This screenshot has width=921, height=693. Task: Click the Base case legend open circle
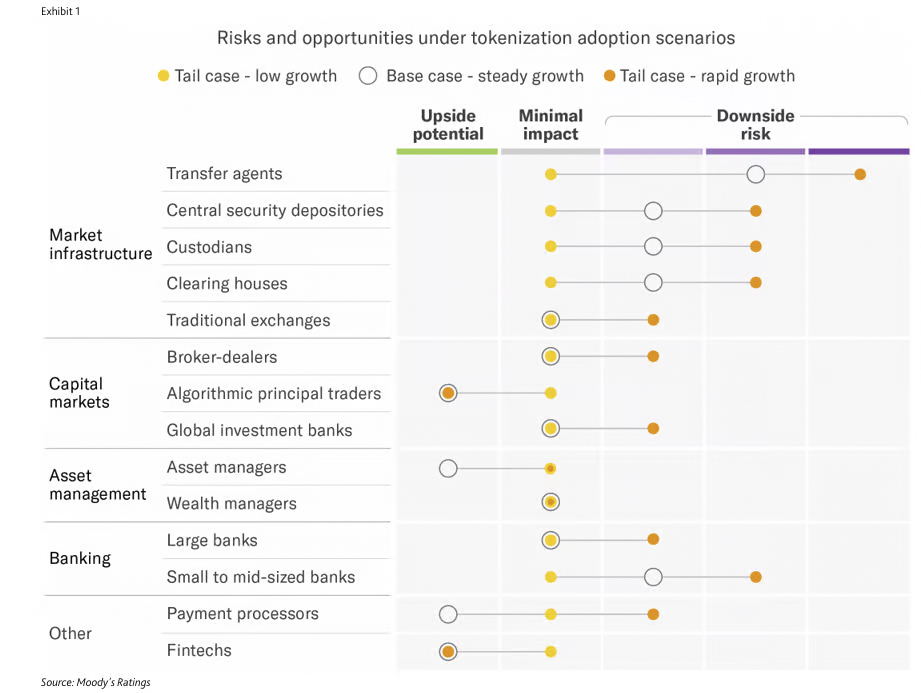point(368,76)
